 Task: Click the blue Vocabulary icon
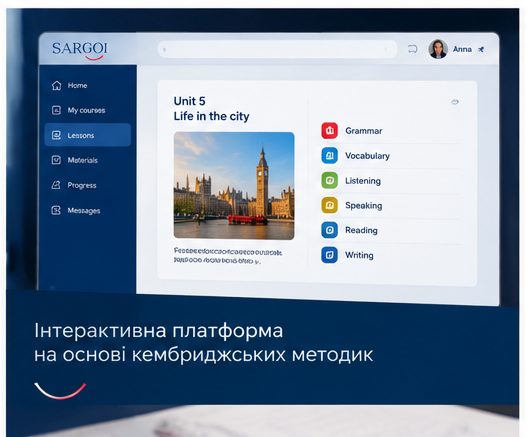pos(329,155)
